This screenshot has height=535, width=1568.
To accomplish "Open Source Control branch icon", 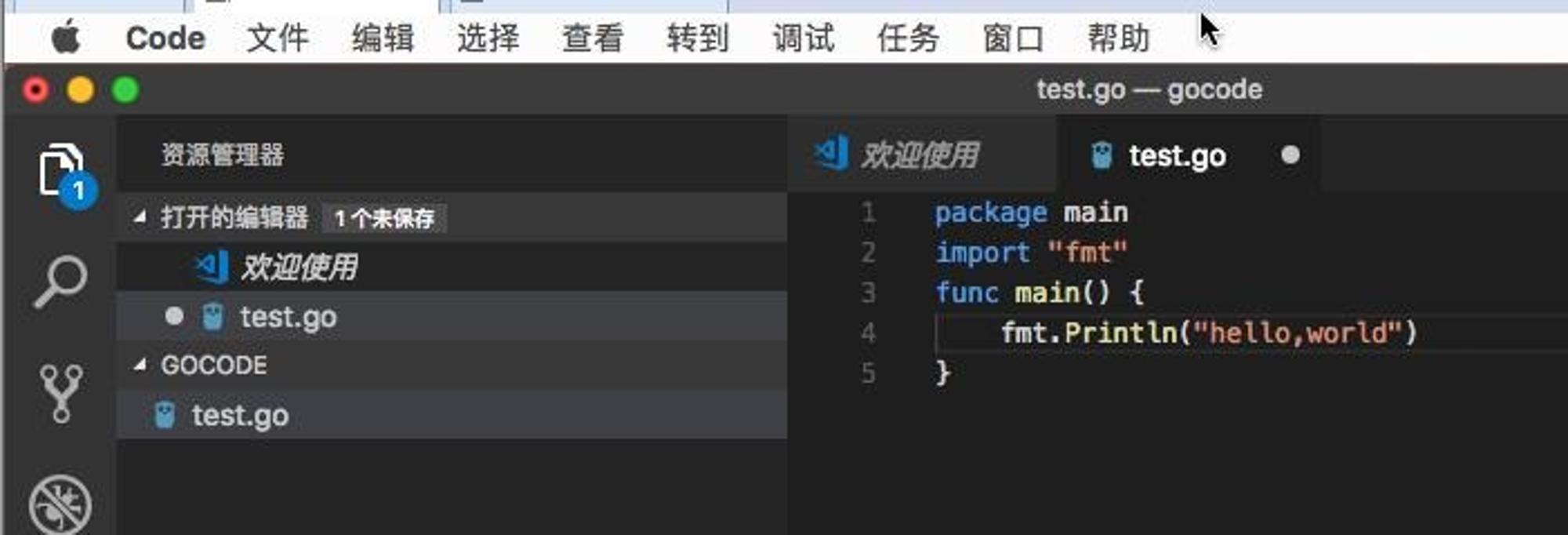I will point(61,393).
